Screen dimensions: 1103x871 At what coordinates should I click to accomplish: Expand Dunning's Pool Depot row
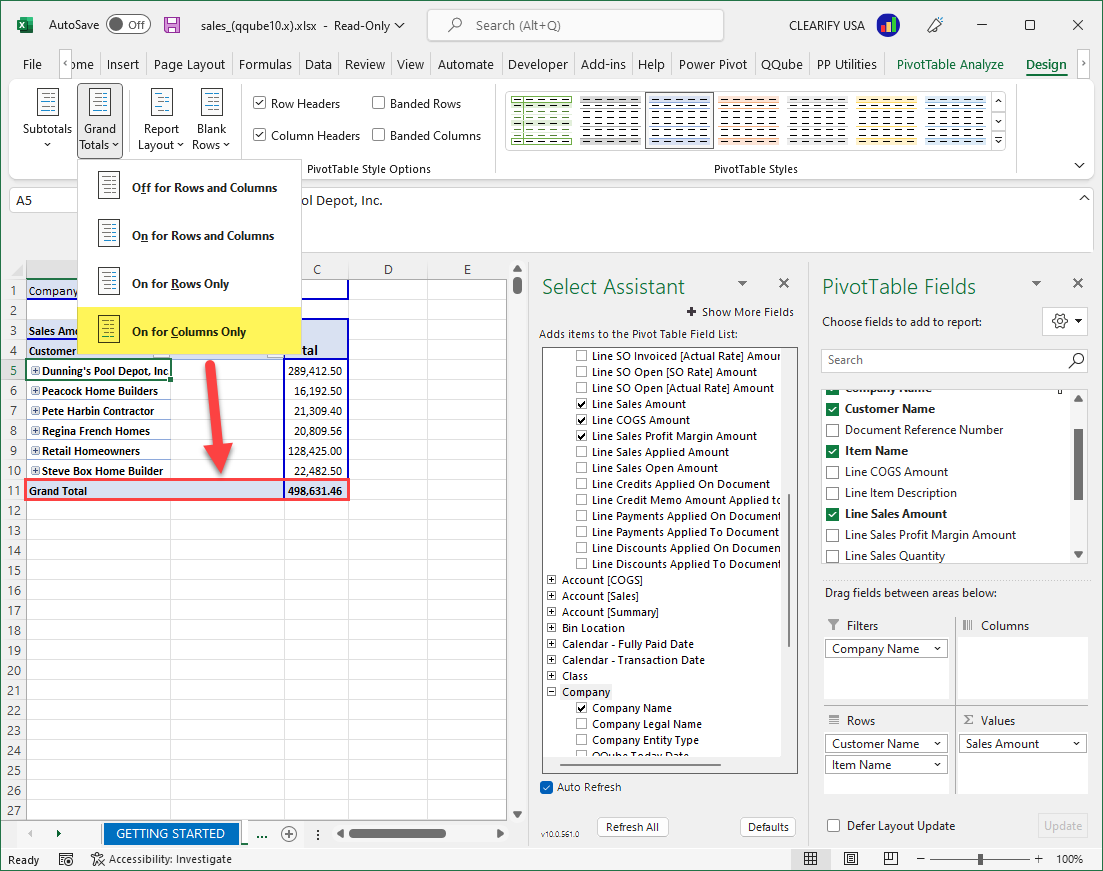click(35, 371)
